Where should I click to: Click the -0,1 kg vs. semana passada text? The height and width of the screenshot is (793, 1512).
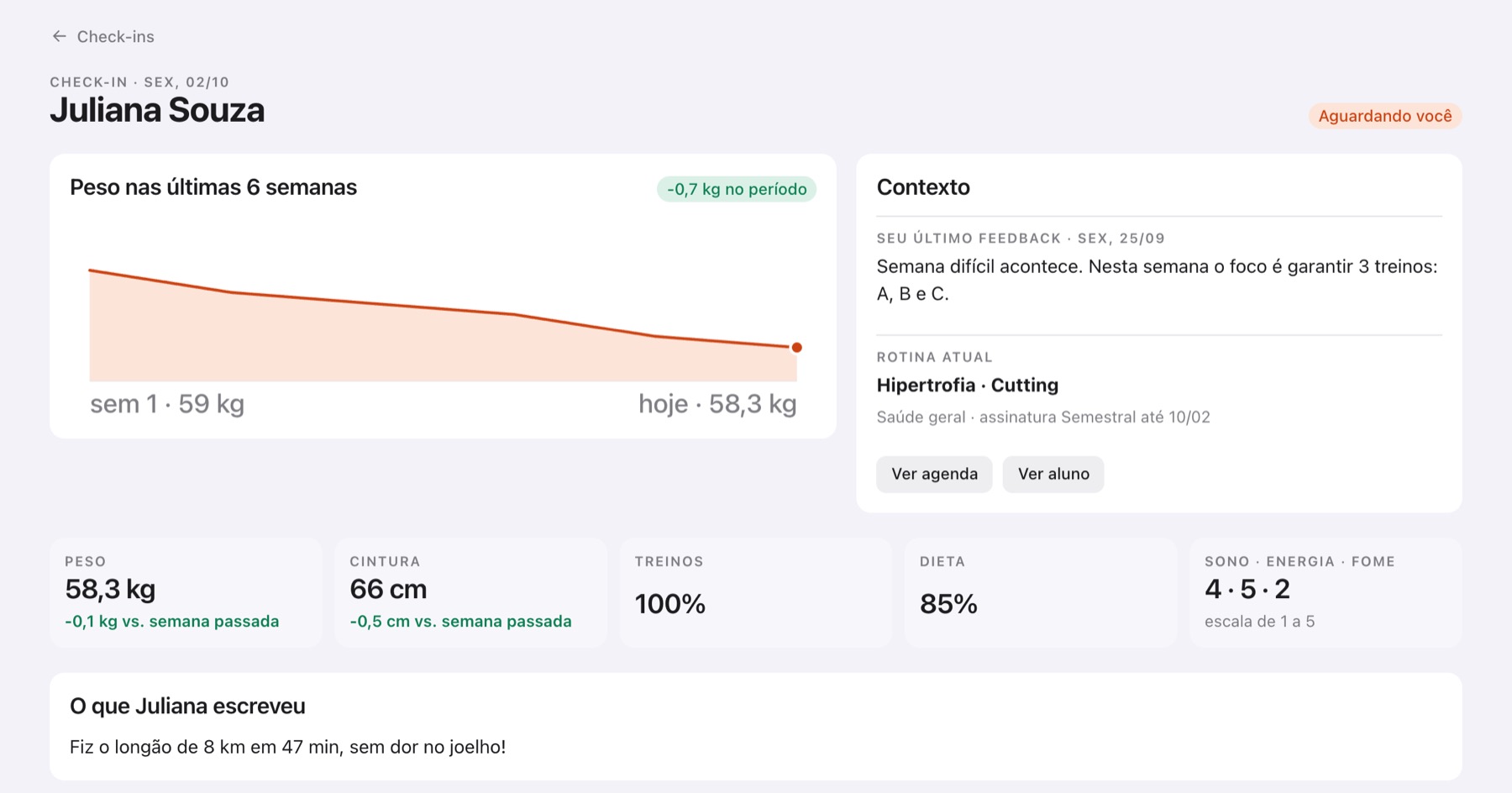point(172,622)
